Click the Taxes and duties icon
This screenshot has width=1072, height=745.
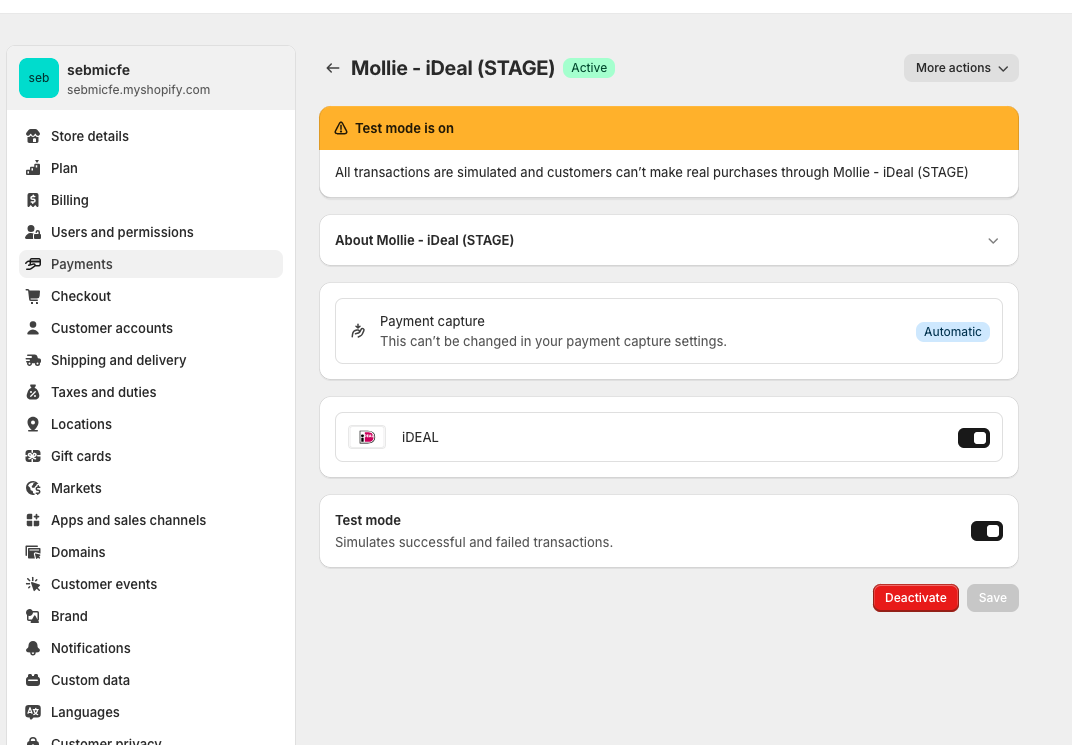pyautogui.click(x=33, y=392)
